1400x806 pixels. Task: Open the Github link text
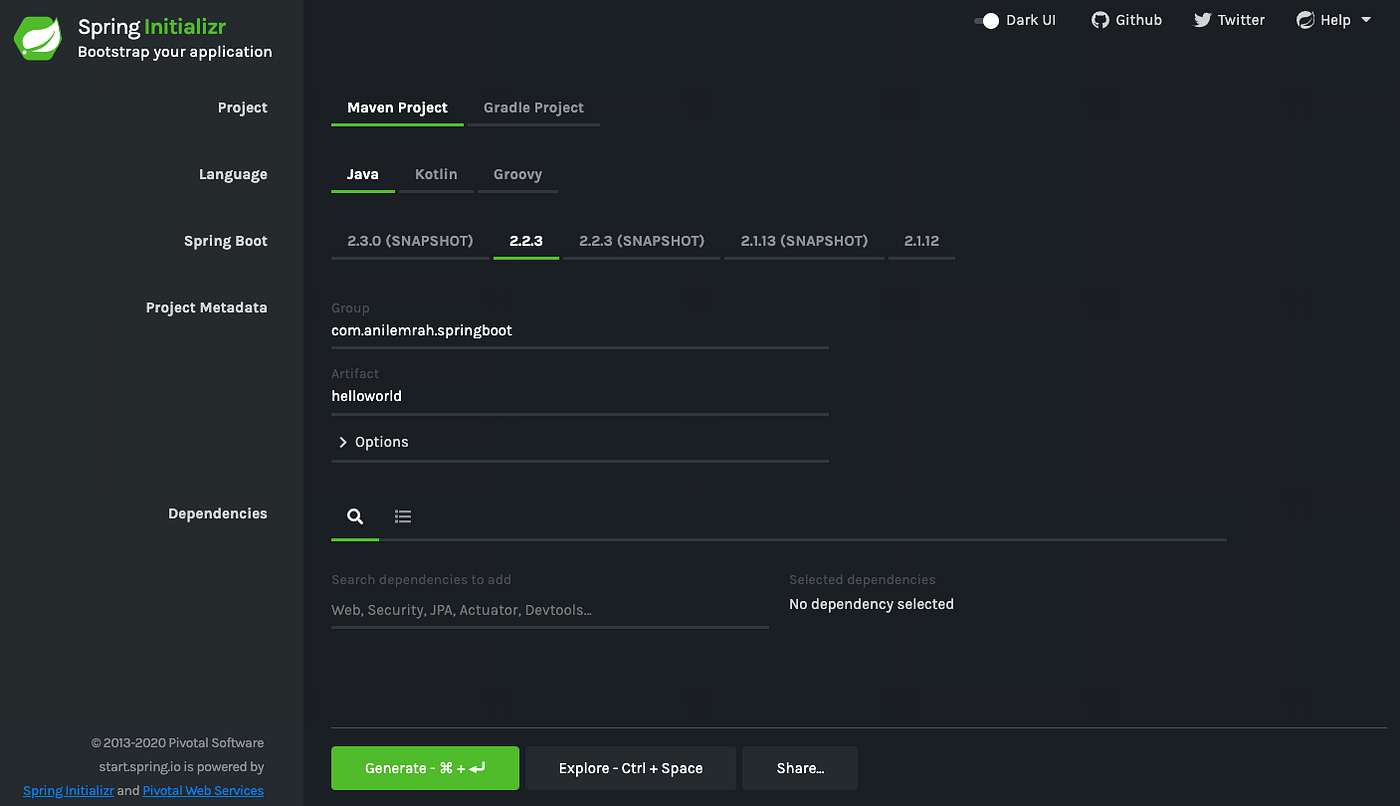tap(1139, 20)
